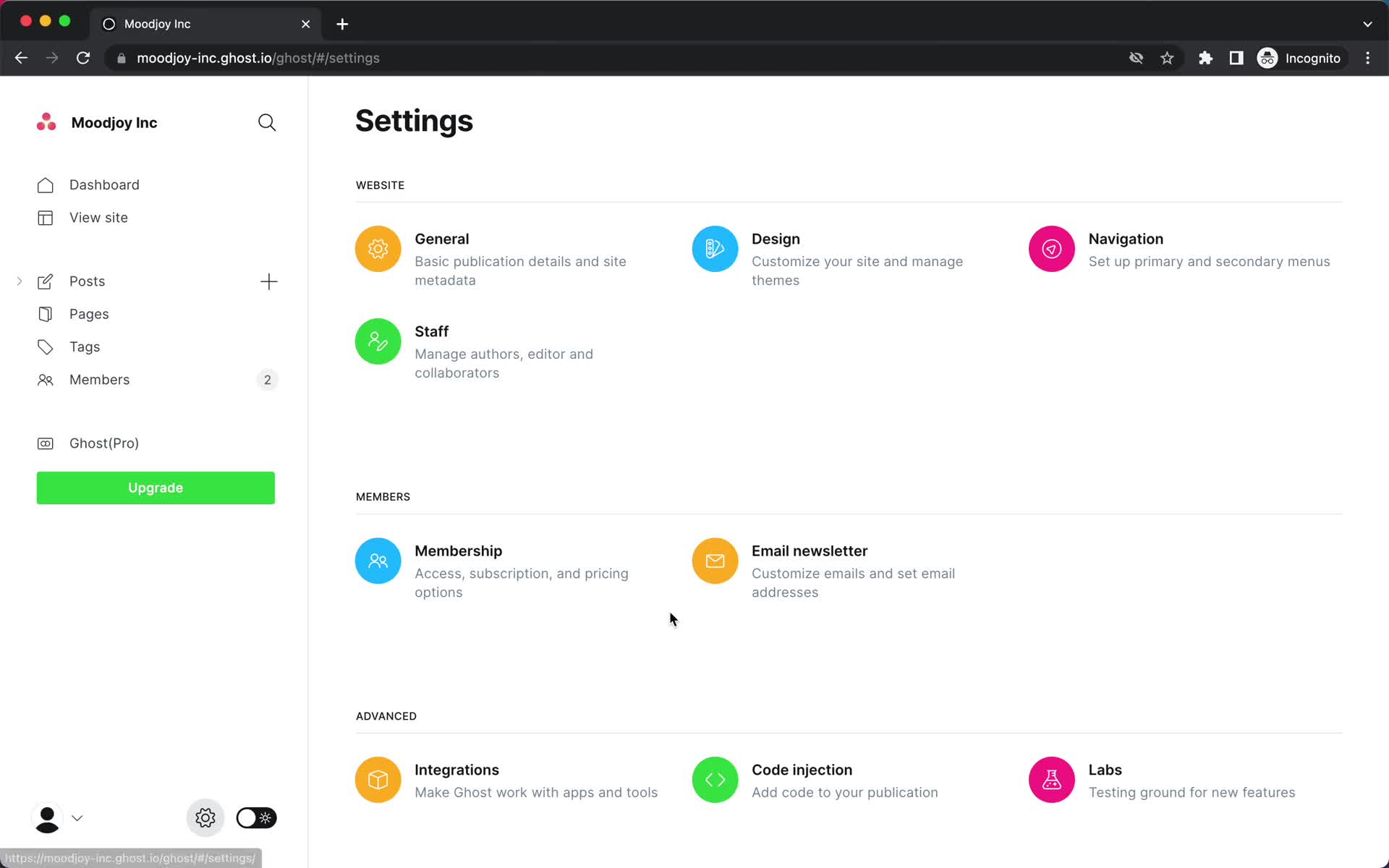Open user profile settings gear
Viewport: 1389px width, 868px height.
click(205, 818)
